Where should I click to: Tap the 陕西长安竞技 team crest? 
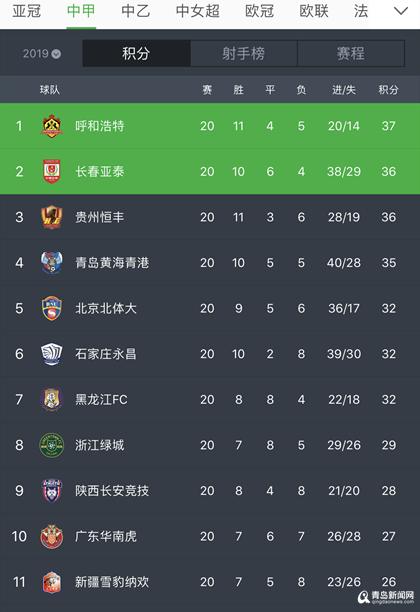point(52,491)
